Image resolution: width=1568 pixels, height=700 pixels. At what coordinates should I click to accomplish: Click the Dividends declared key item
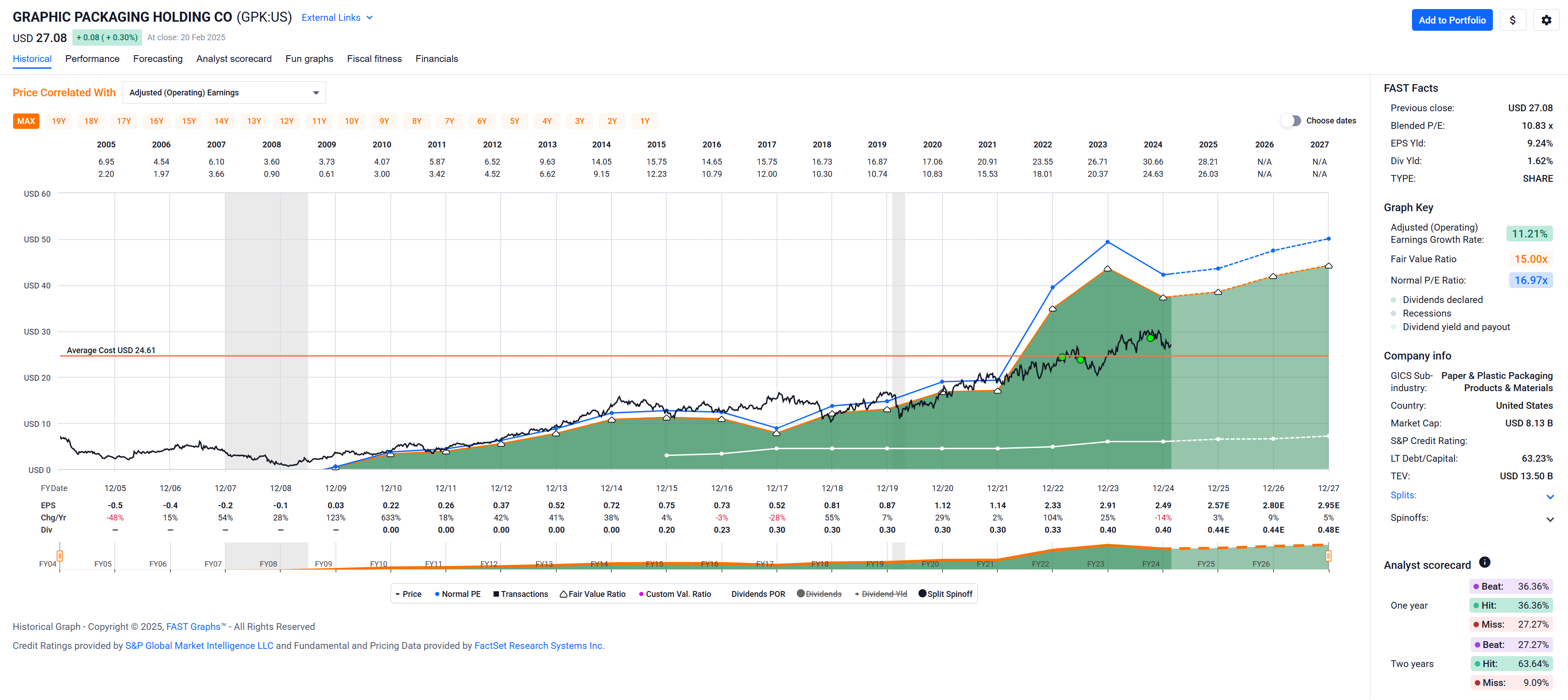coord(1436,299)
